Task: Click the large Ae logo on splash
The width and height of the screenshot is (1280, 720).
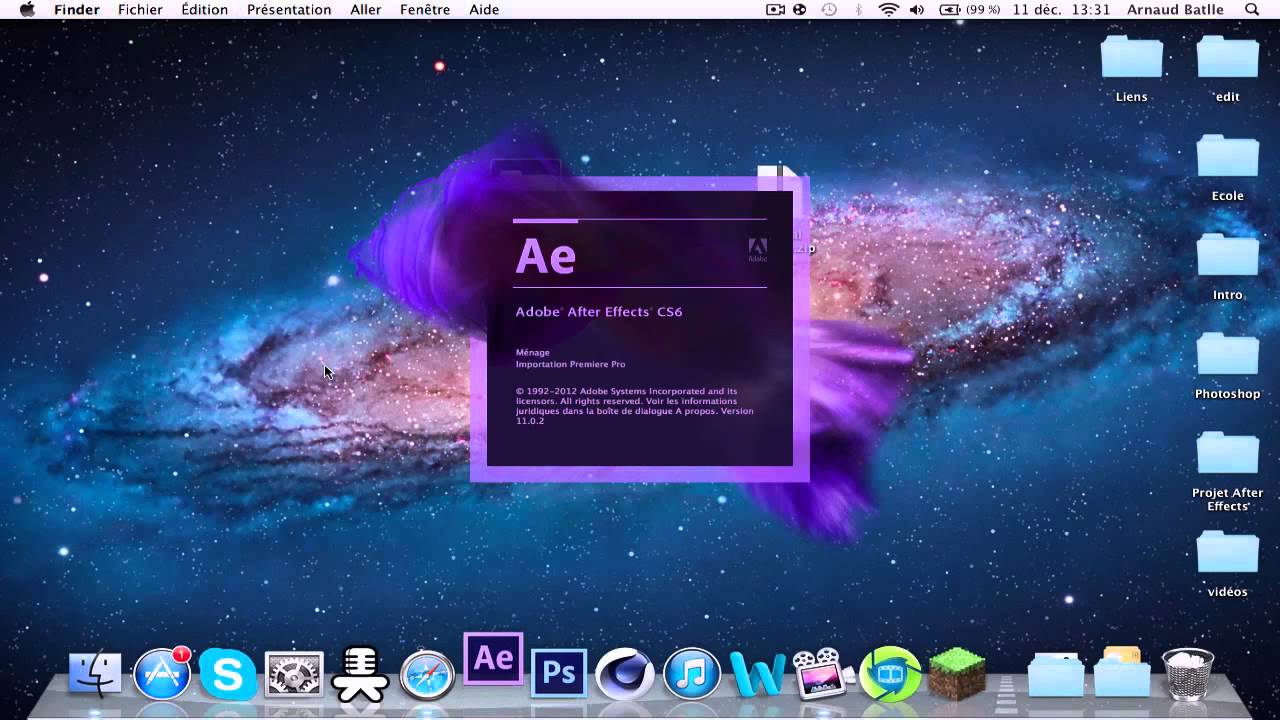Action: (546, 257)
